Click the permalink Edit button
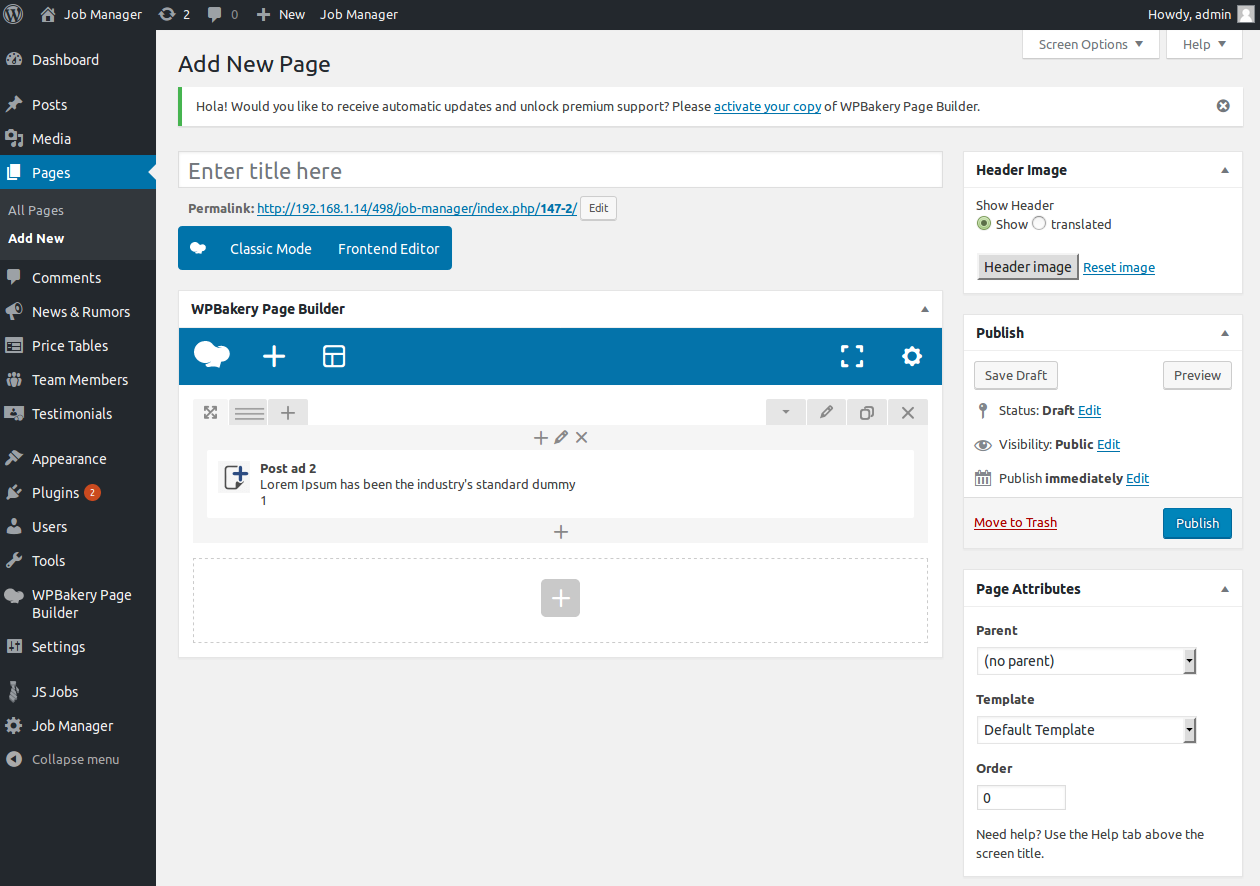Screen dimensions: 1260x886 pyautogui.click(x=598, y=208)
